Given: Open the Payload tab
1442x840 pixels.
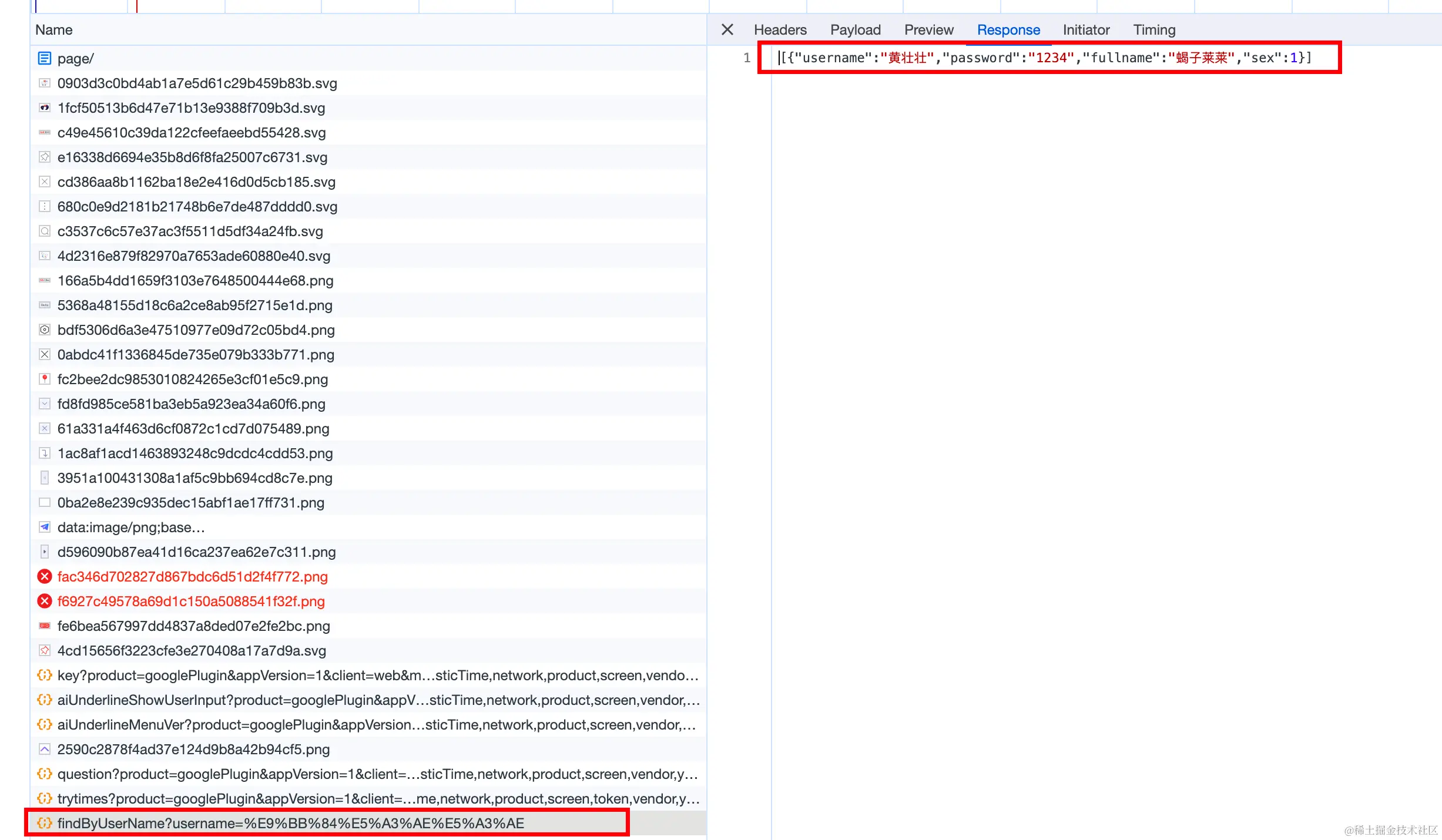Looking at the screenshot, I should click(x=855, y=30).
